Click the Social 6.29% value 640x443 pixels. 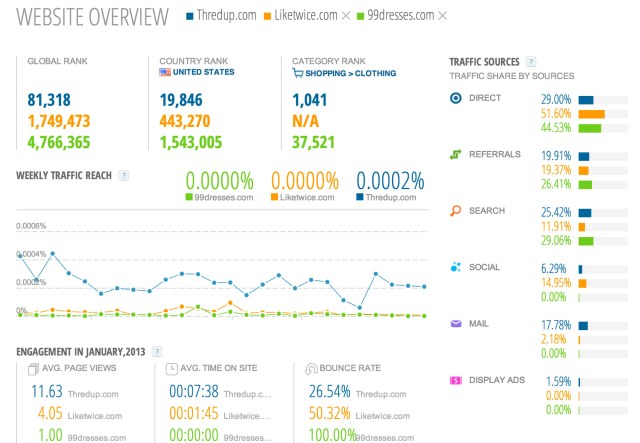point(554,269)
